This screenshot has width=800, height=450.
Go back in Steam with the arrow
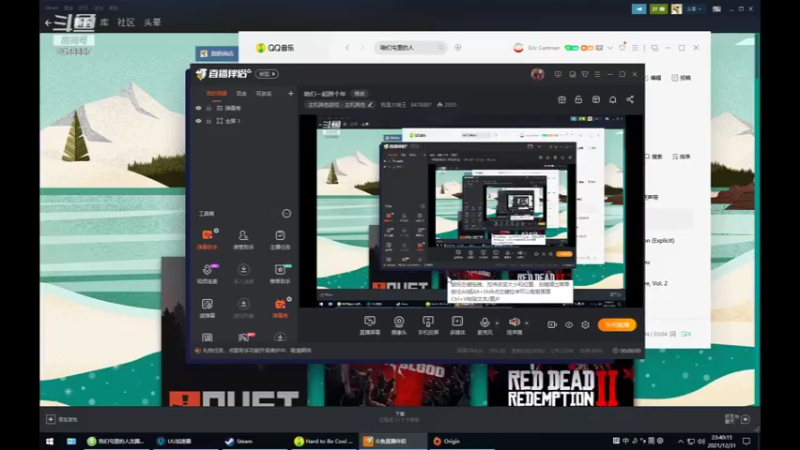click(48, 22)
